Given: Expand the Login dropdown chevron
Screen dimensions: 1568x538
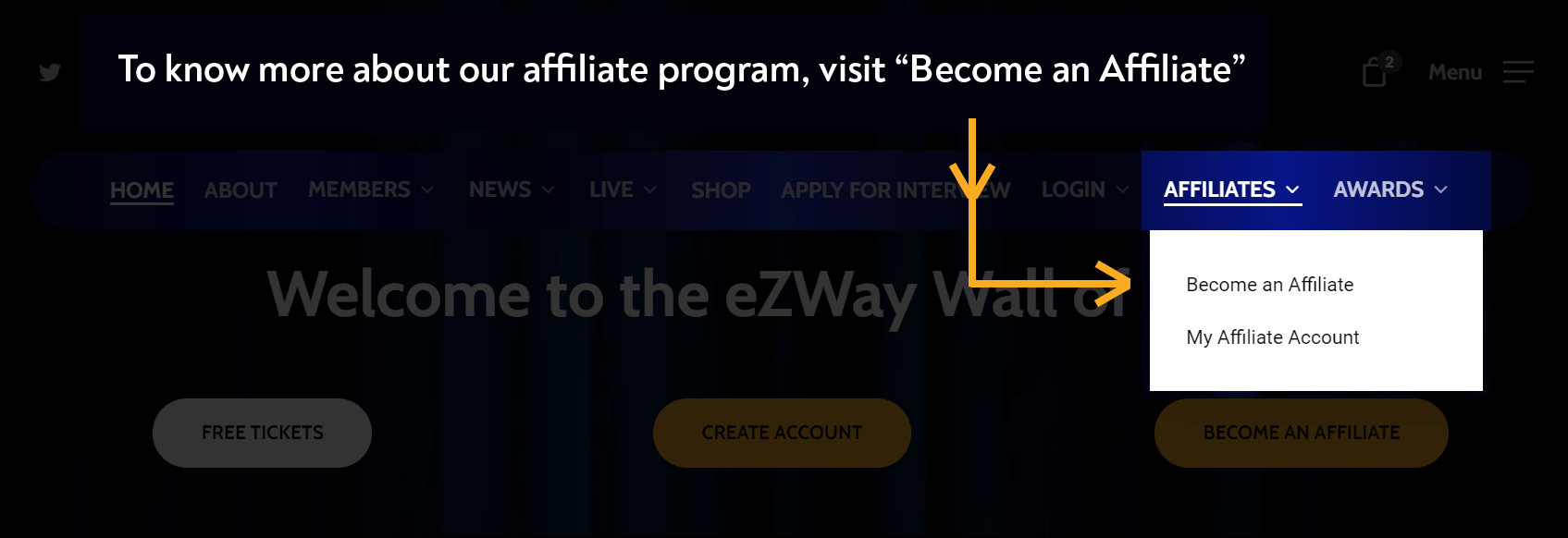Looking at the screenshot, I should 1122,190.
